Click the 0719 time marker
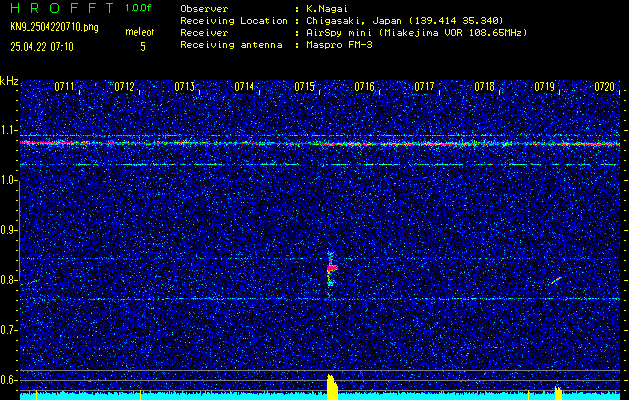The height and width of the screenshot is (400, 629). point(545,87)
